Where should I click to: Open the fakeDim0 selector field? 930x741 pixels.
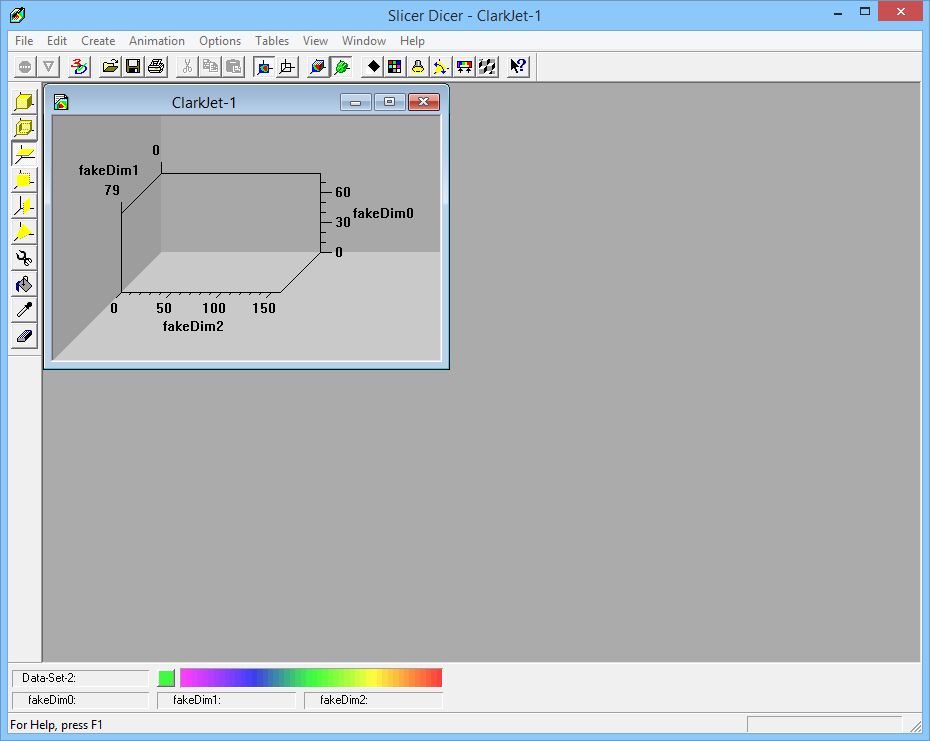point(80,700)
